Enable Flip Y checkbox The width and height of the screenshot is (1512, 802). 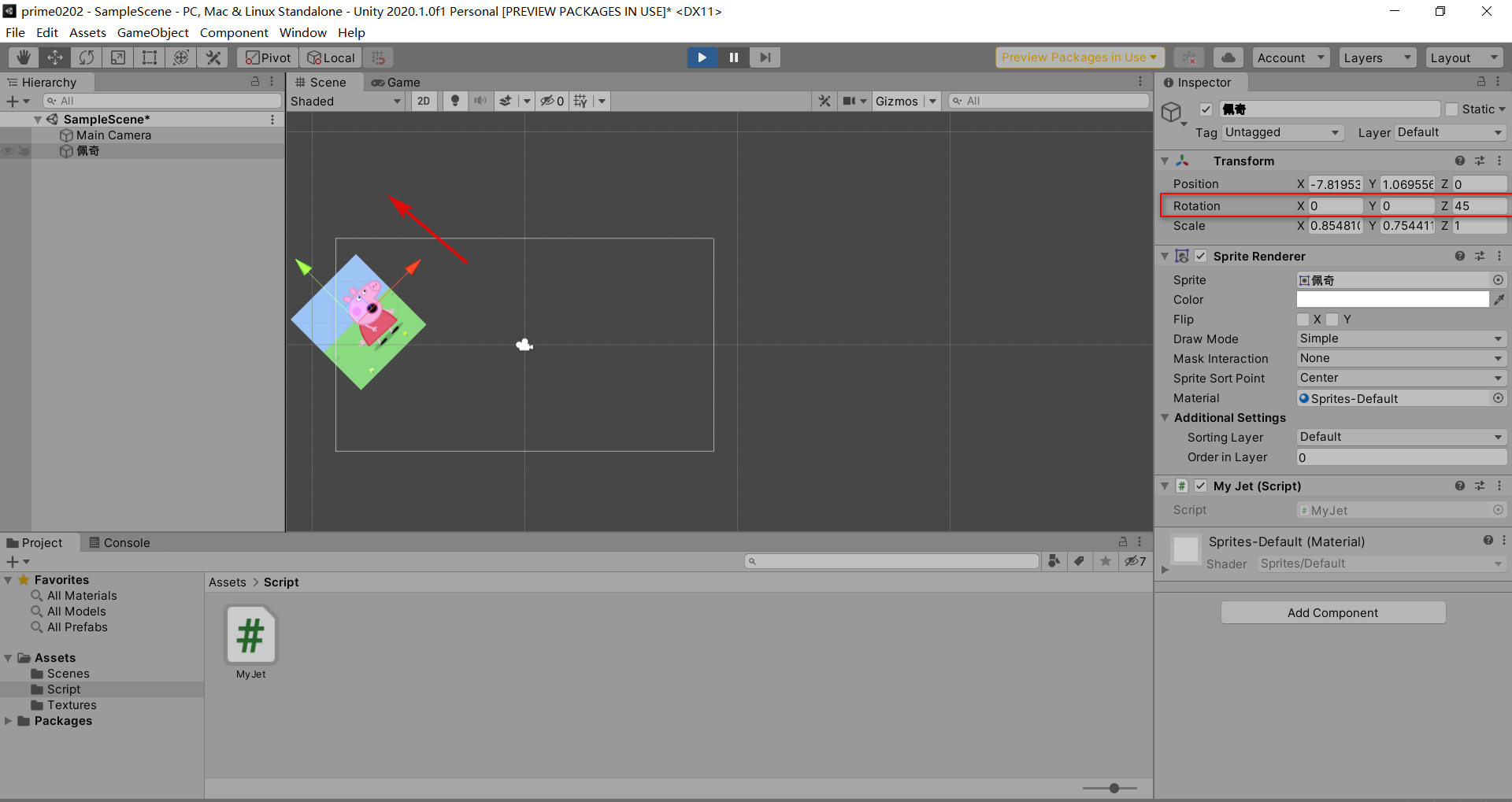tap(1332, 319)
